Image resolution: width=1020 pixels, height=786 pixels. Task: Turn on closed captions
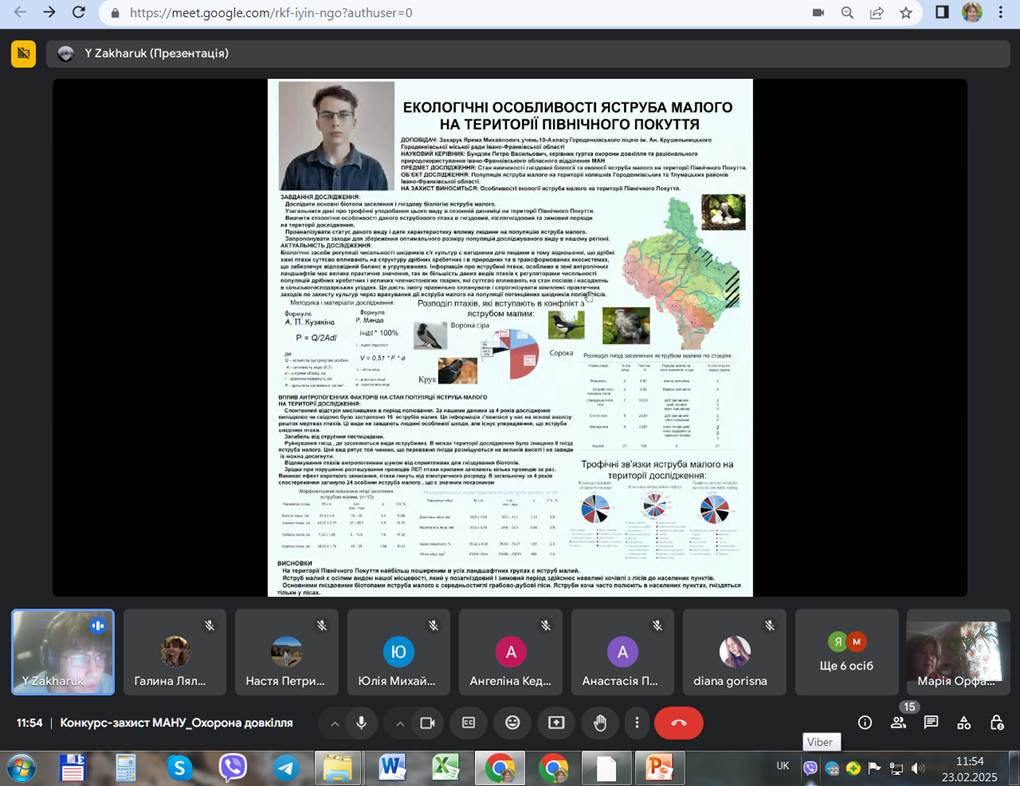[467, 722]
